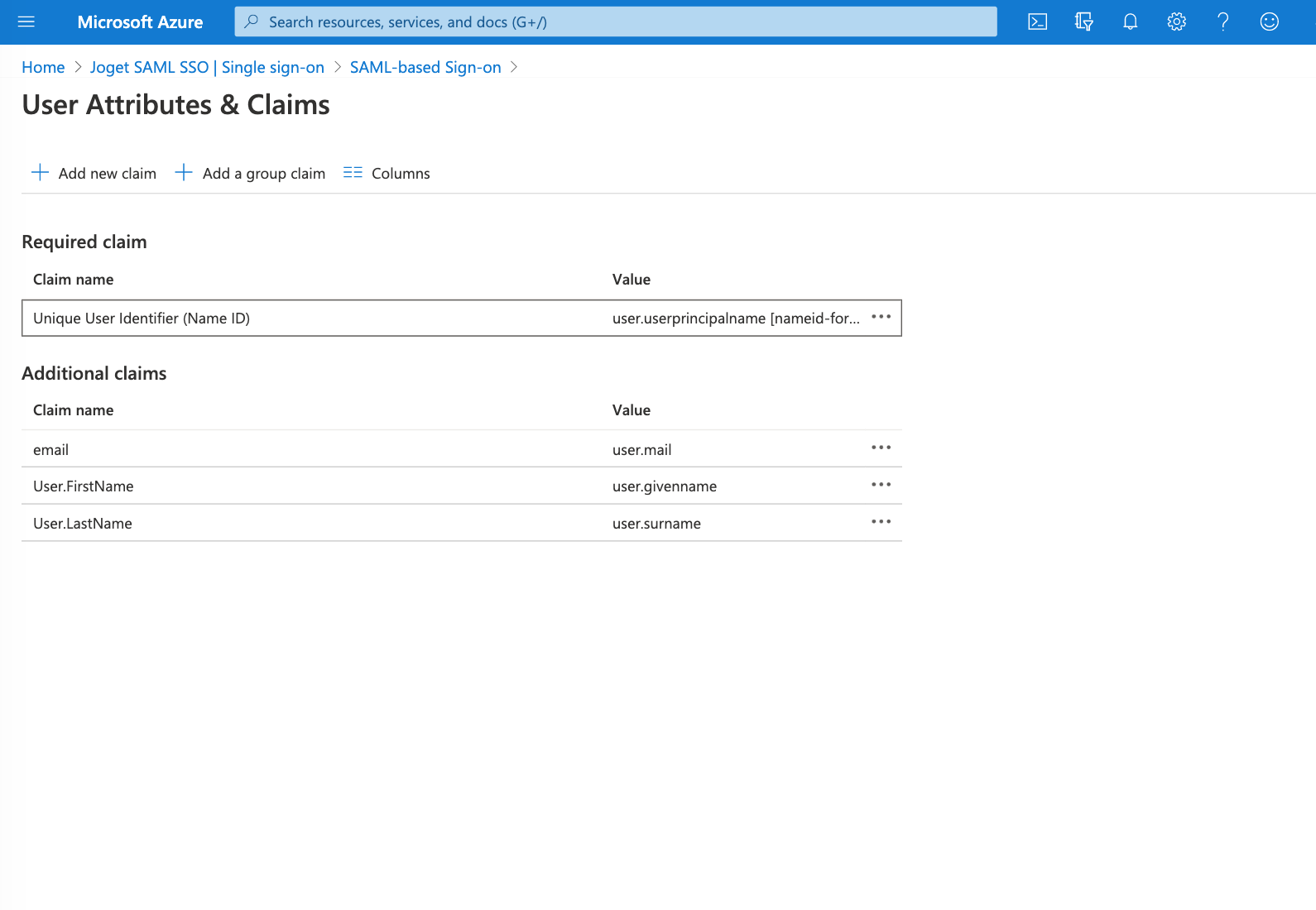Image resolution: width=1316 pixels, height=910 pixels.
Task: Open portal settings gear
Action: tap(1176, 22)
